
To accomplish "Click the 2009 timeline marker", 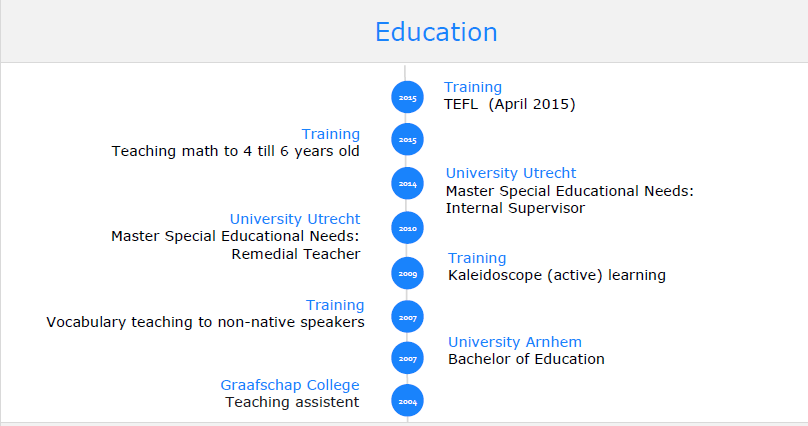I will 407,273.
